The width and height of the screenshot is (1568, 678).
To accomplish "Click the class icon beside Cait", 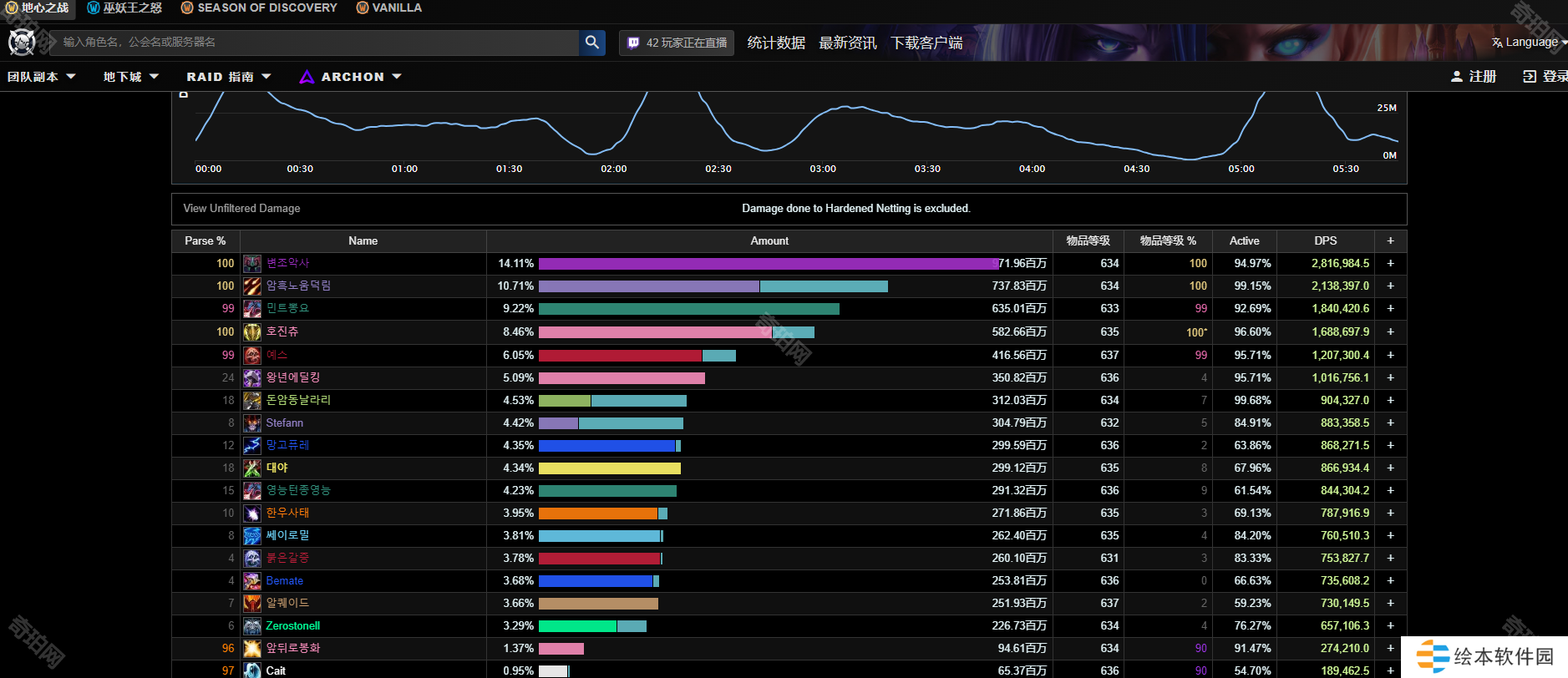I will pos(252,670).
